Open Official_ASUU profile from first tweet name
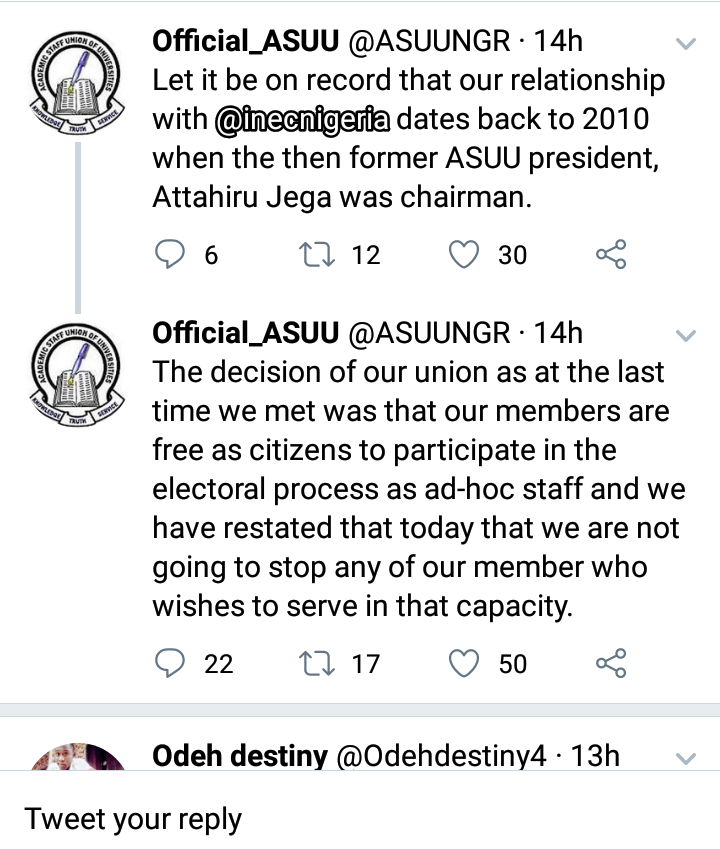 tap(245, 42)
